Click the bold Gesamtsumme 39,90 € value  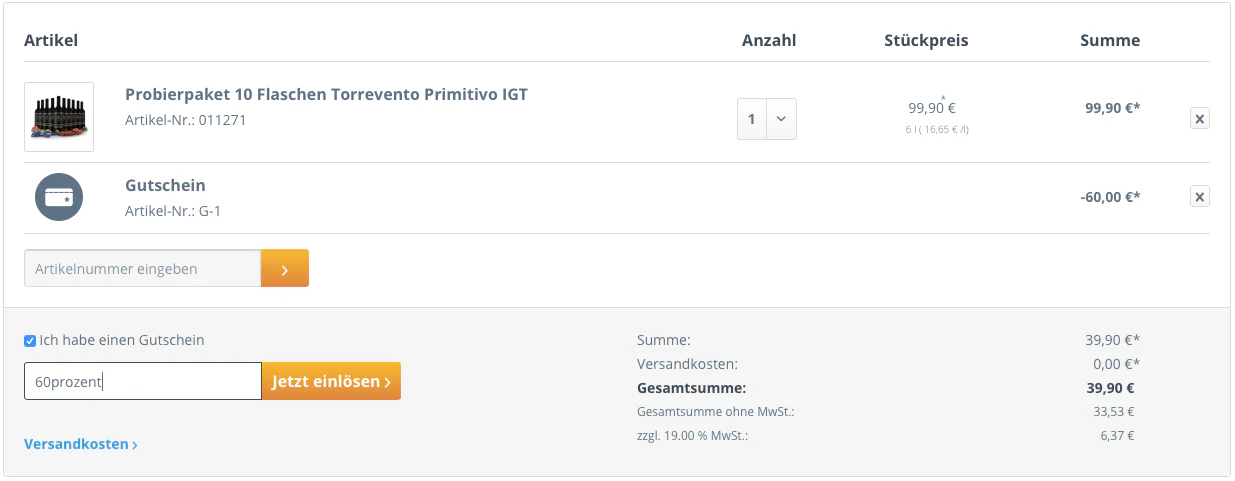click(1110, 388)
